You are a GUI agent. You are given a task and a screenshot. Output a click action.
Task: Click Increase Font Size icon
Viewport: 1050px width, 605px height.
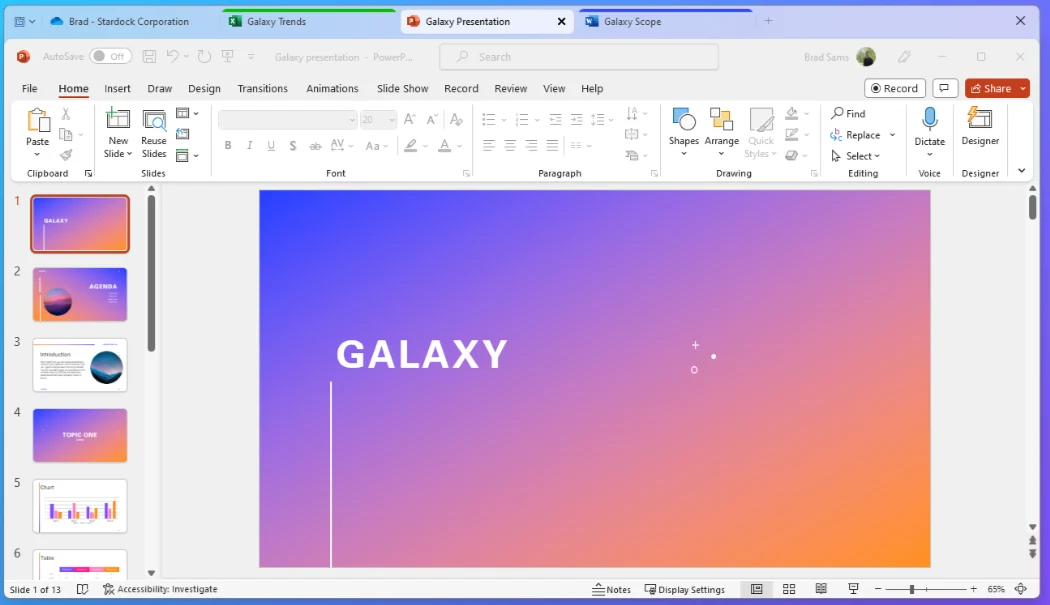410,119
